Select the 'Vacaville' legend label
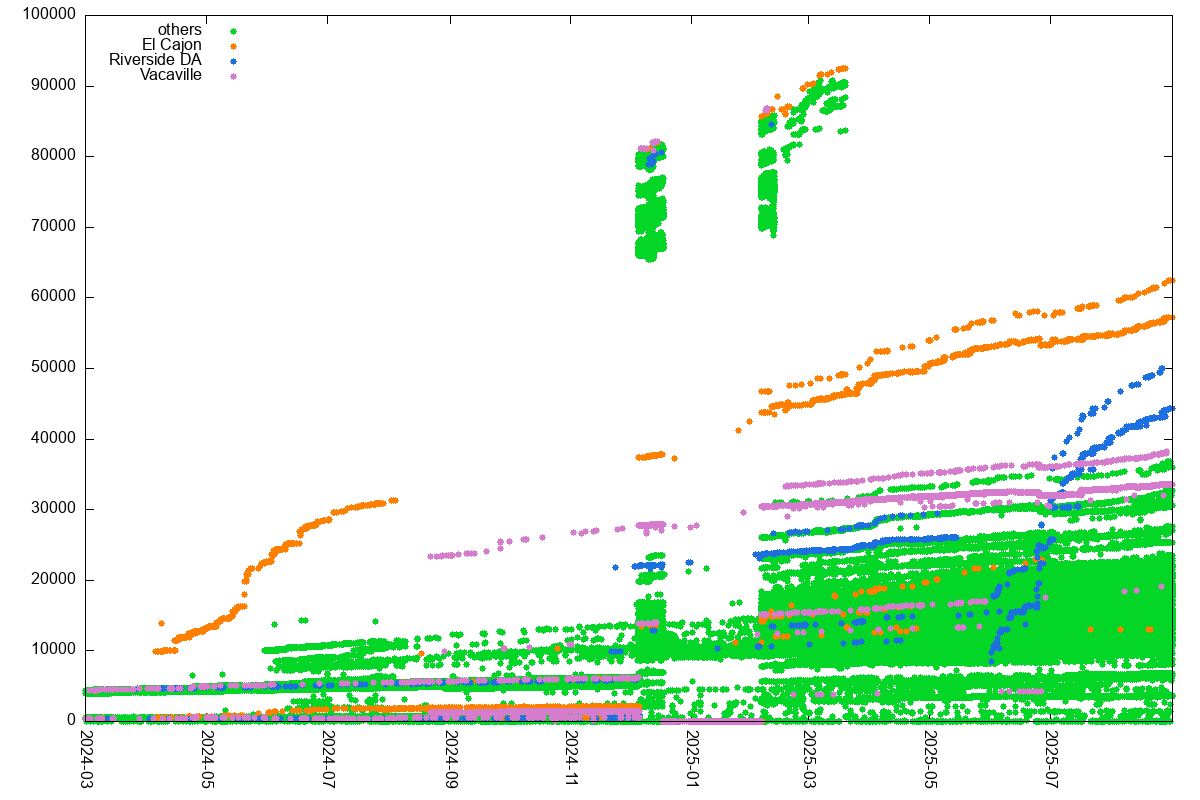The image size is (1200, 800). tap(171, 75)
